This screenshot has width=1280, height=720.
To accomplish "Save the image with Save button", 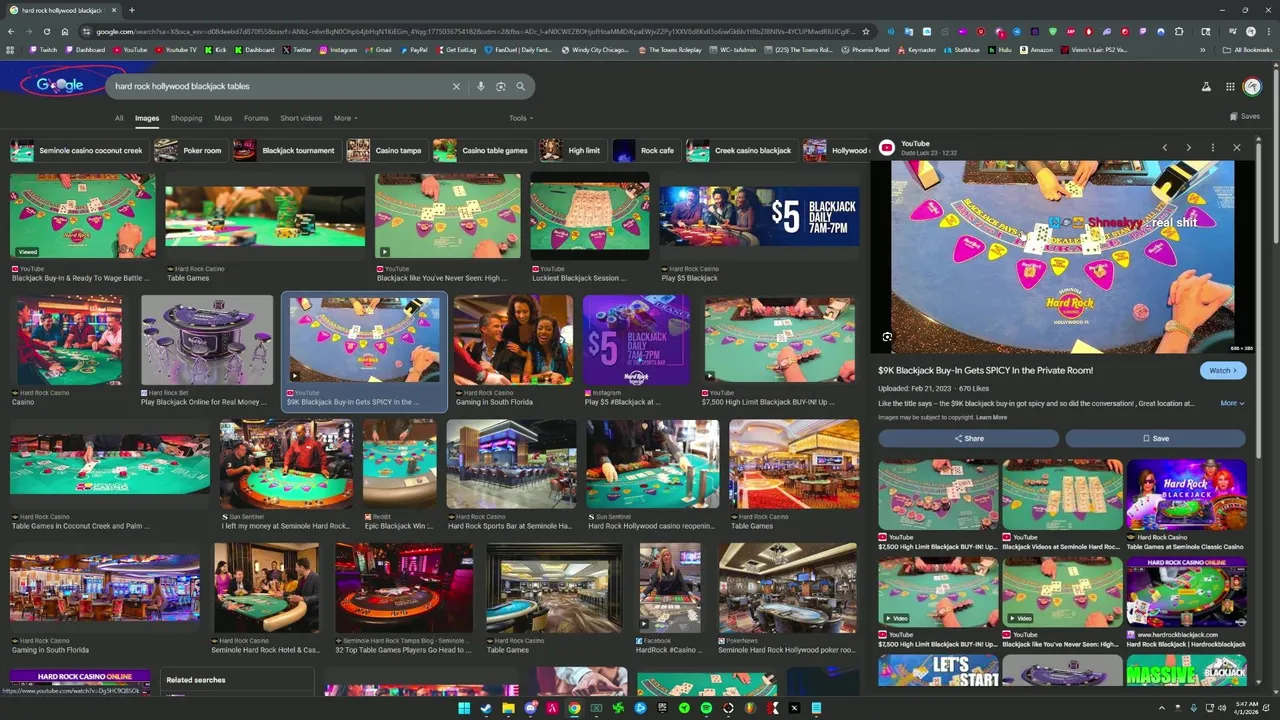I will pos(1155,438).
